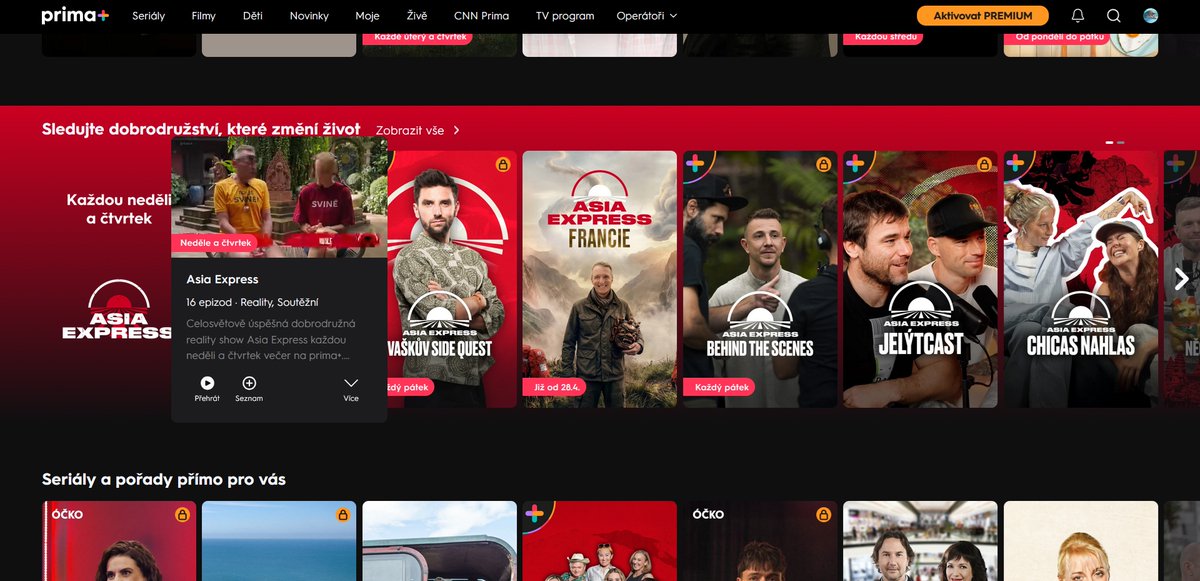Open the notifications bell

tap(1078, 16)
